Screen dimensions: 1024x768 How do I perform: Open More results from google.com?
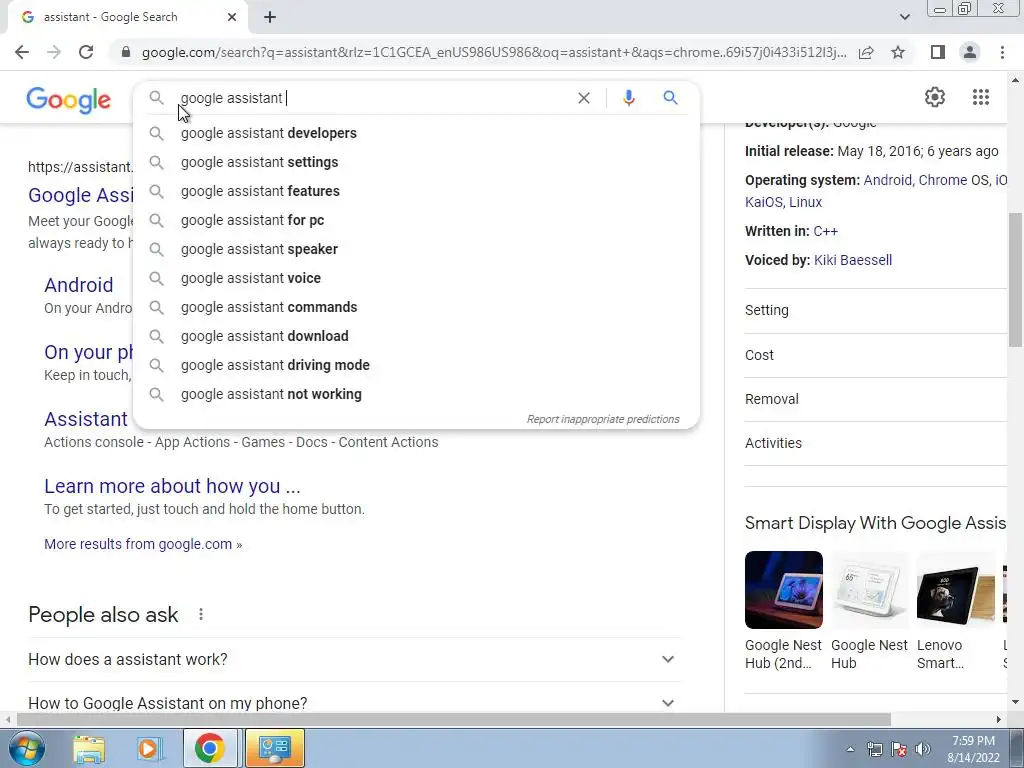(143, 544)
